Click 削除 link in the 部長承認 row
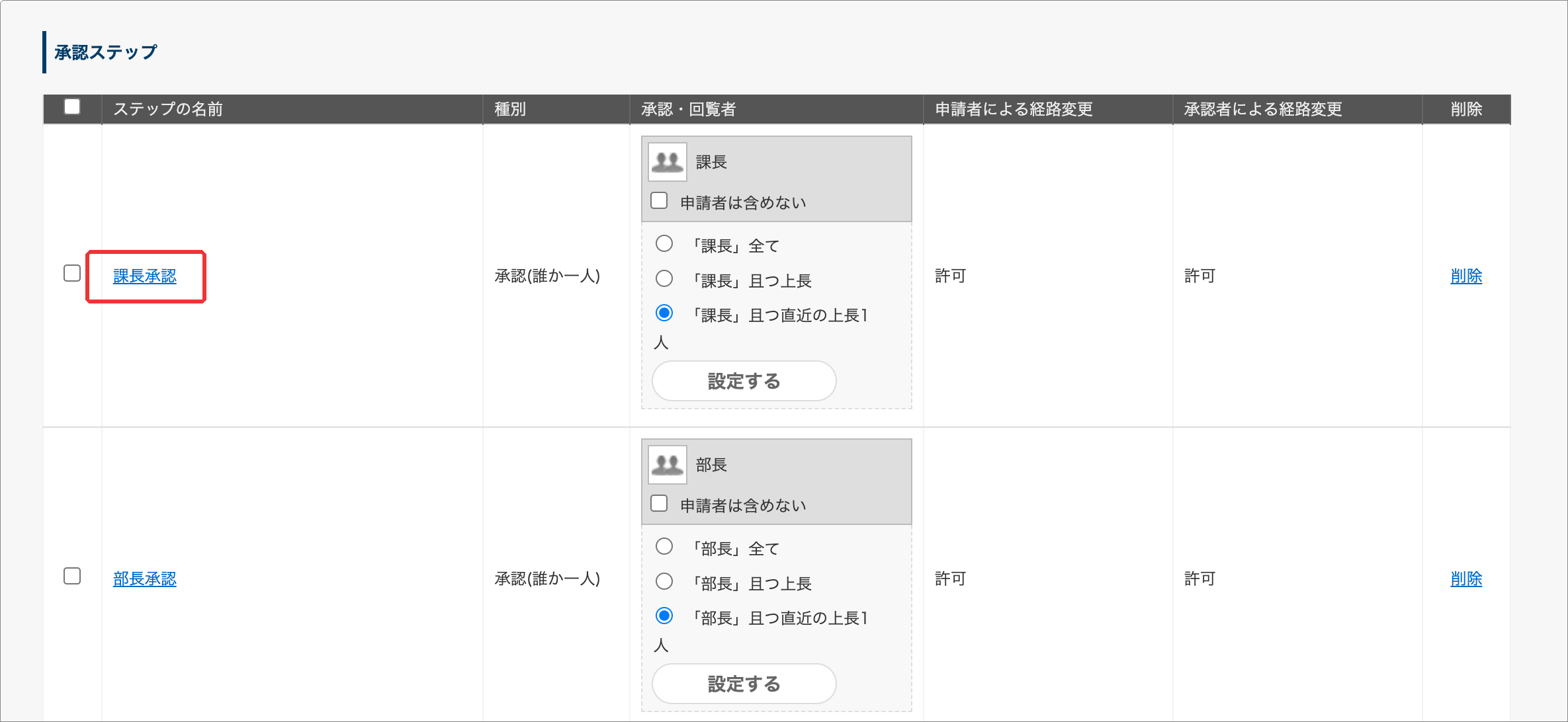This screenshot has height=722, width=1568. point(1466,579)
